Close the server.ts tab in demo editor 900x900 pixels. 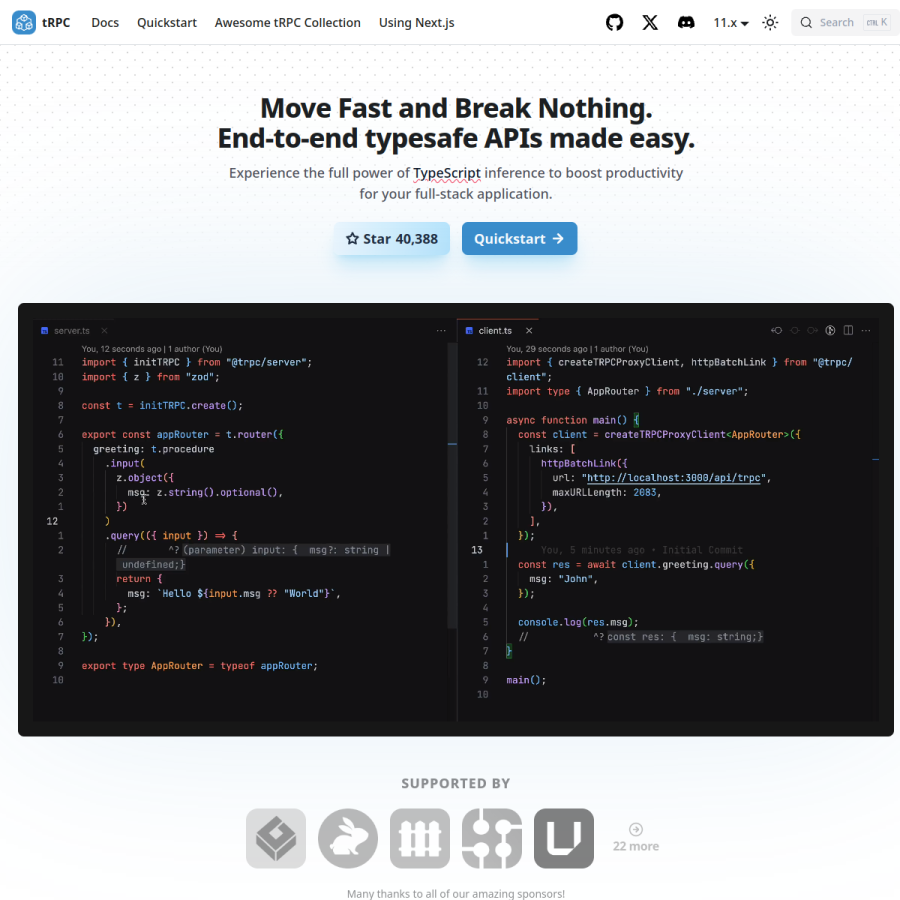104,331
